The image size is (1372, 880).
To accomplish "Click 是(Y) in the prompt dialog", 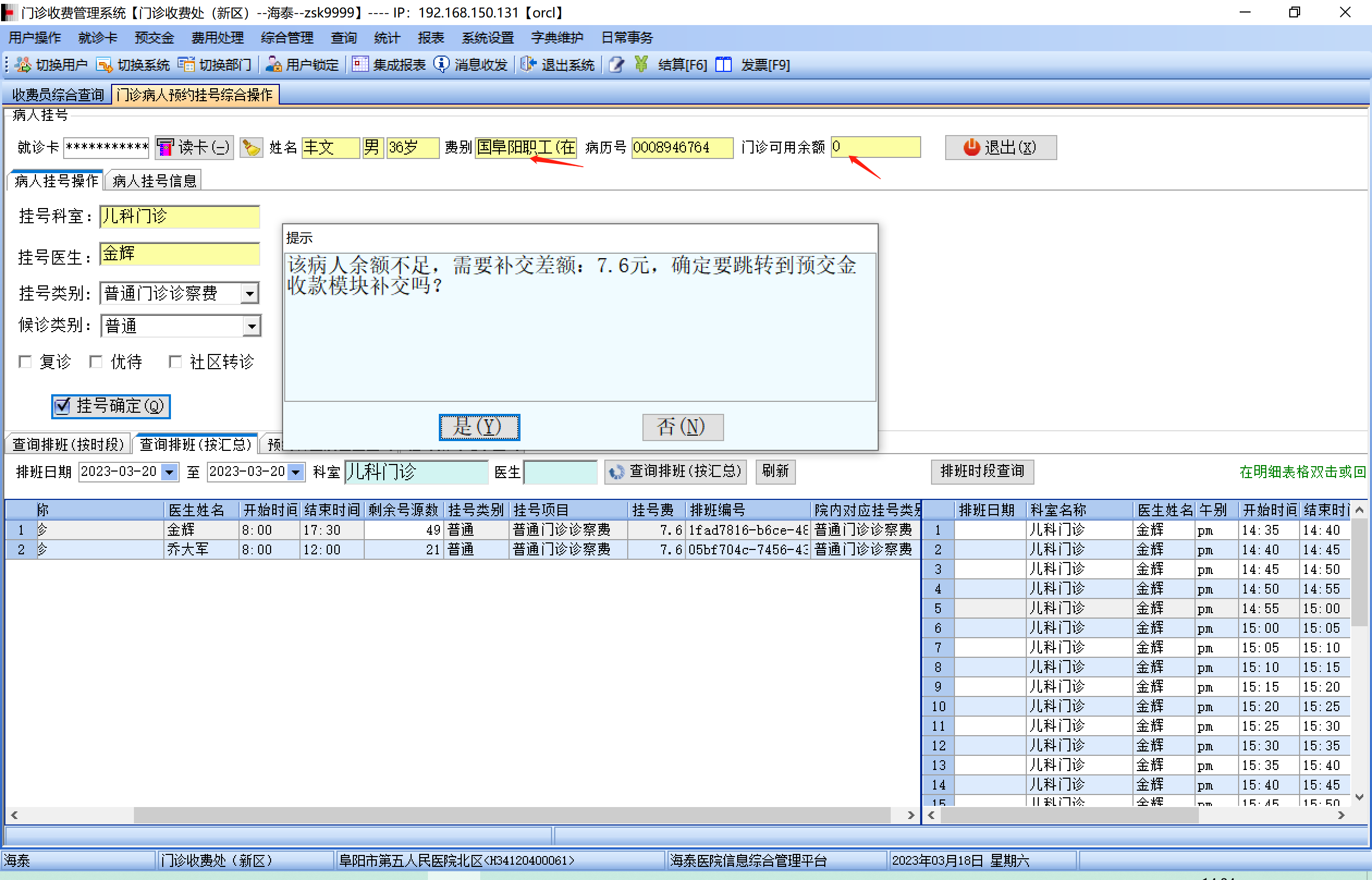I will pos(479,427).
